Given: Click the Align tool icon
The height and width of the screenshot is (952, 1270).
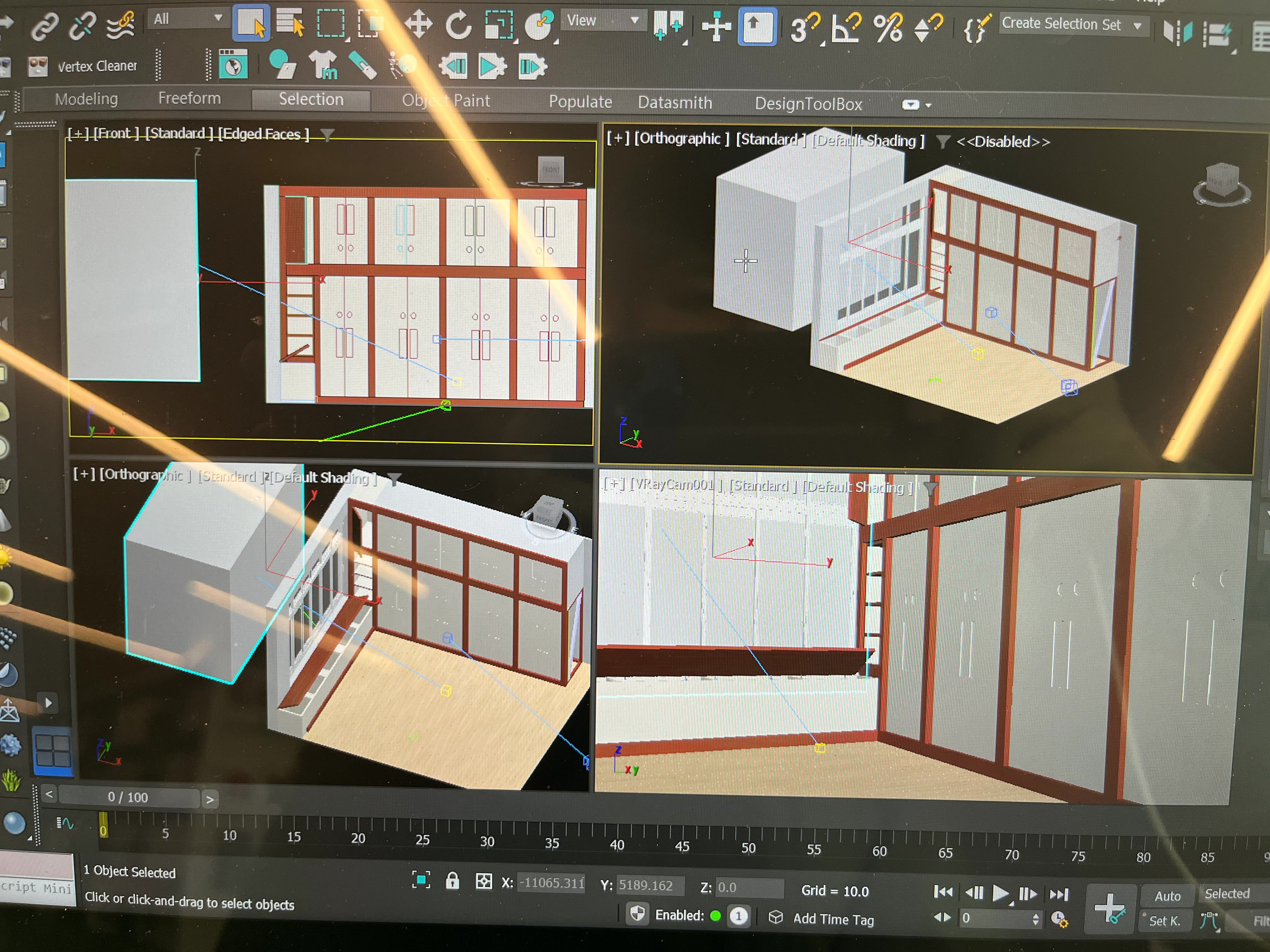Looking at the screenshot, I should click(x=1218, y=34).
